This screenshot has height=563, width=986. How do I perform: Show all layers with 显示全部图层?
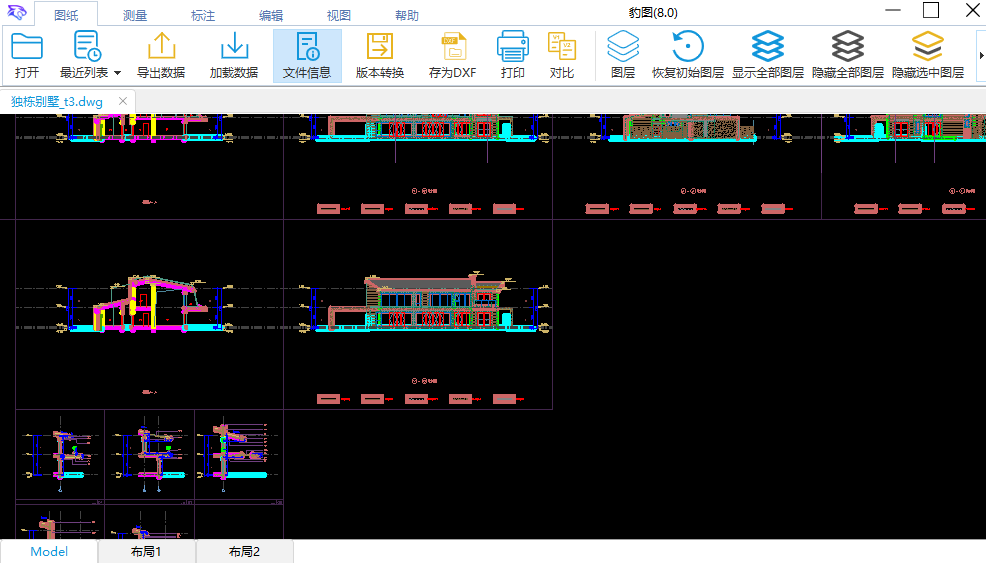(768, 47)
